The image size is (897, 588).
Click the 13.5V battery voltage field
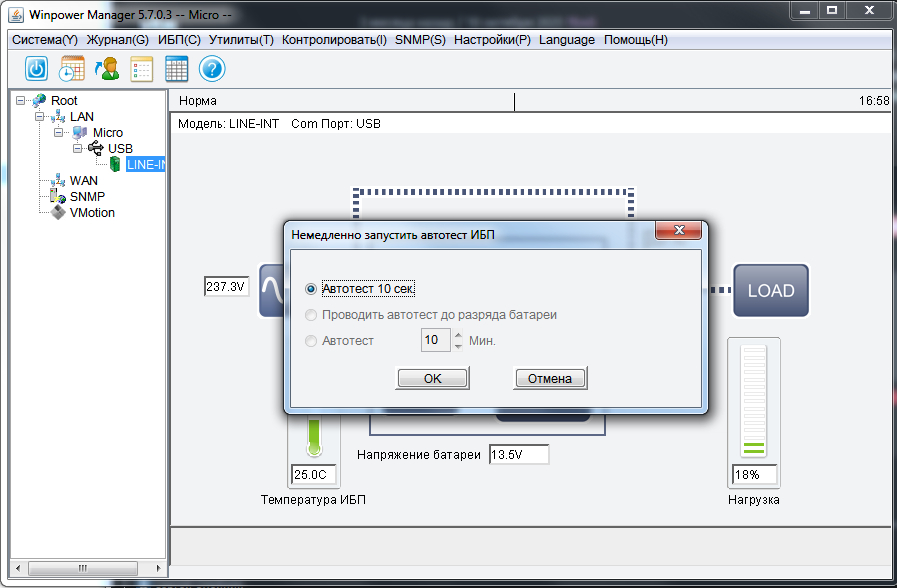[x=519, y=455]
